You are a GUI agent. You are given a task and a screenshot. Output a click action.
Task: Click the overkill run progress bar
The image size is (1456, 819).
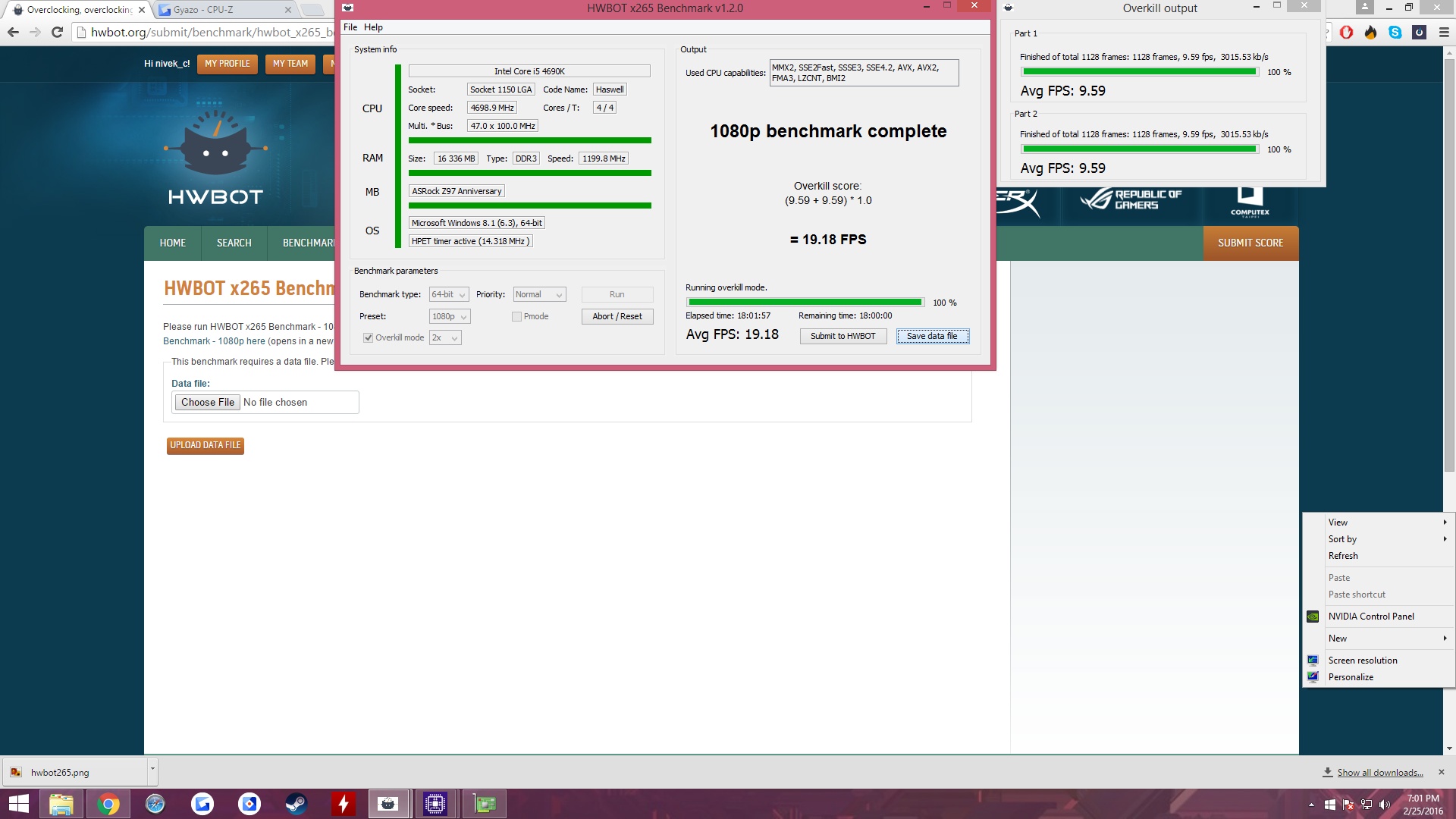(x=805, y=303)
